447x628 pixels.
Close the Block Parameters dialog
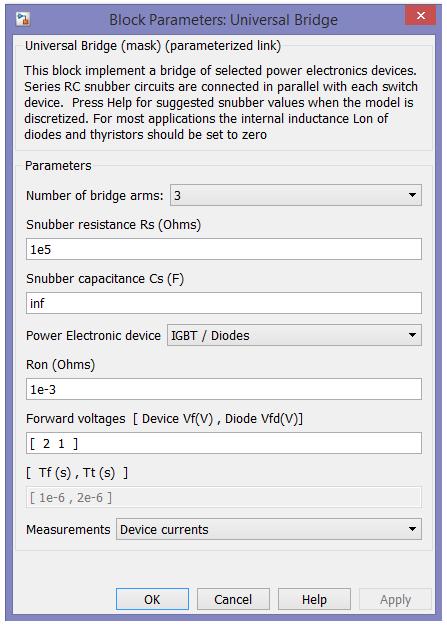(x=421, y=16)
